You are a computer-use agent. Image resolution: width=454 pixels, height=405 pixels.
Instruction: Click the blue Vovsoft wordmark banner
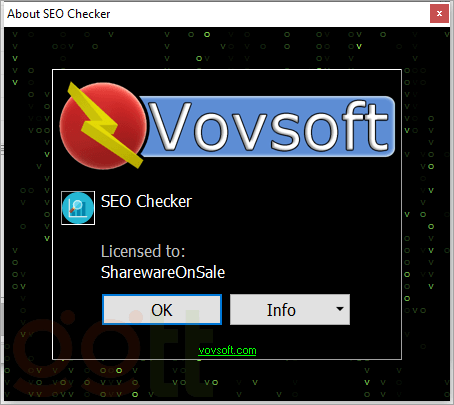267,126
